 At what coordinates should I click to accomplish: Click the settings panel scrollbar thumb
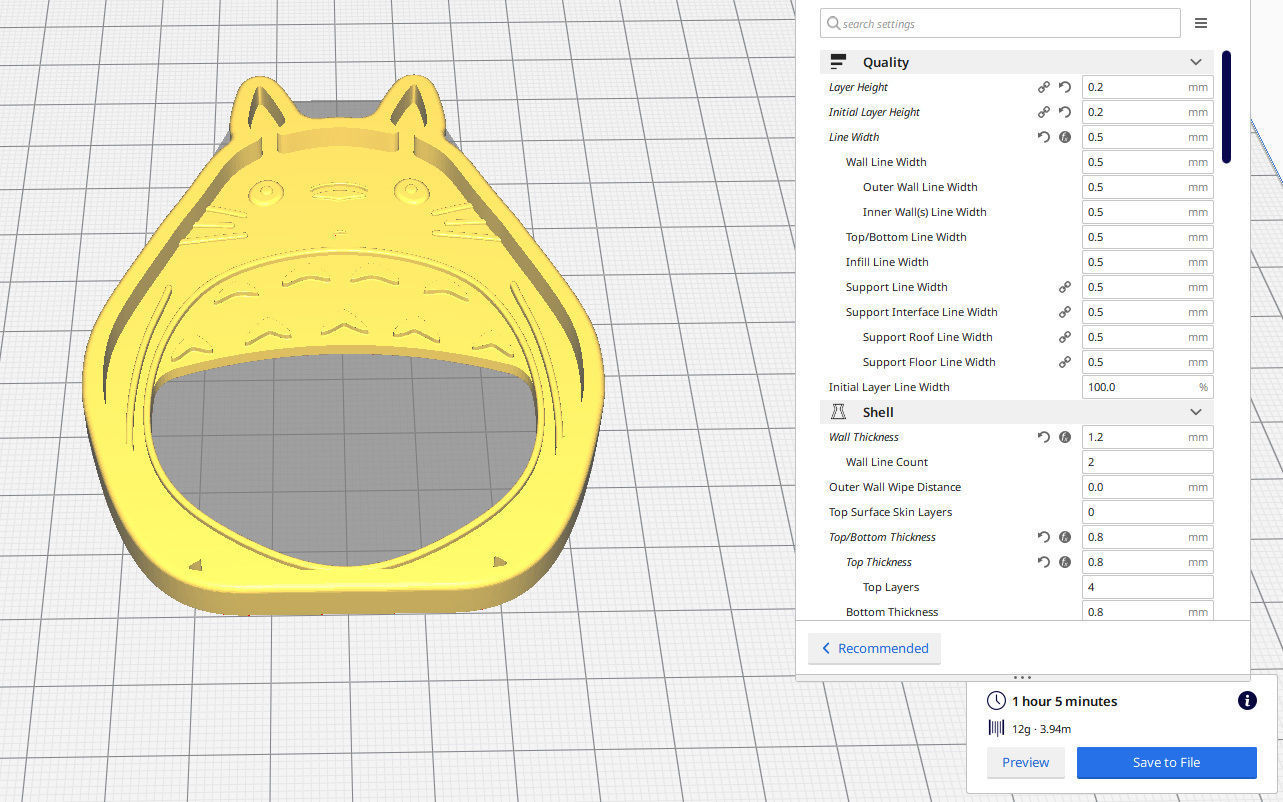tap(1226, 107)
